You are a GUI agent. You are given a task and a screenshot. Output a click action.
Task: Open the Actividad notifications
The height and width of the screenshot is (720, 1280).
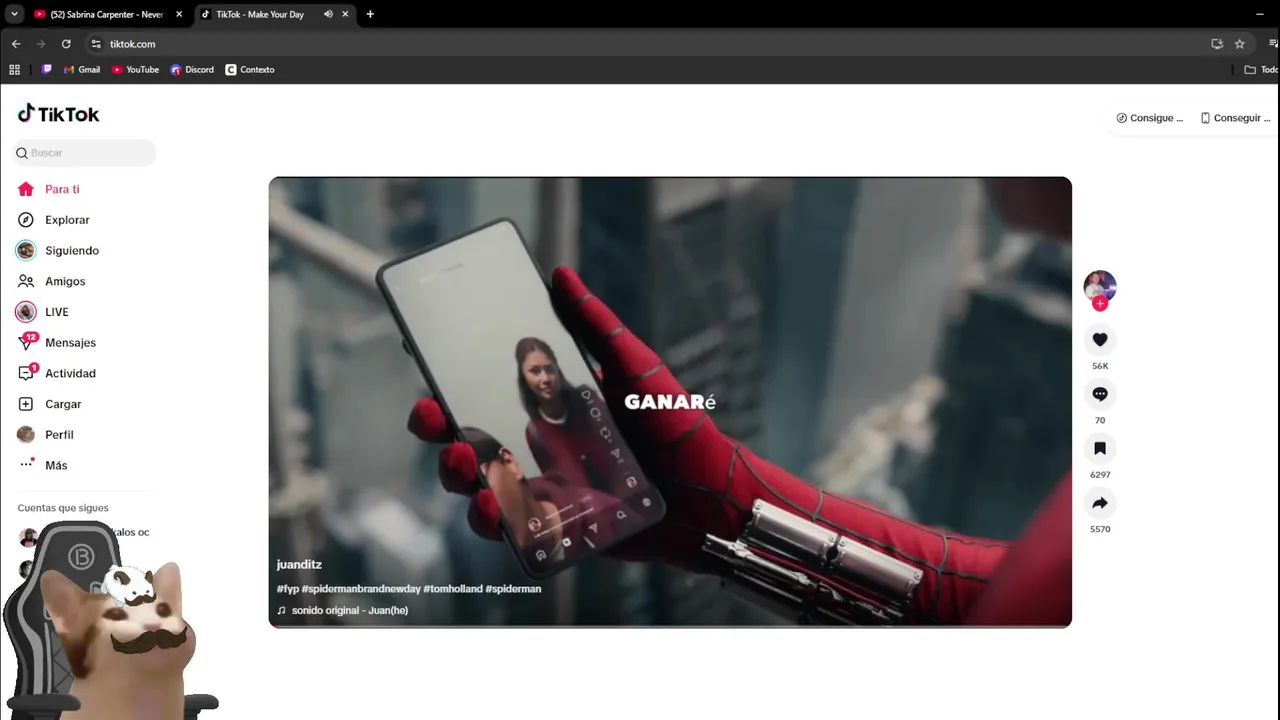[57, 373]
